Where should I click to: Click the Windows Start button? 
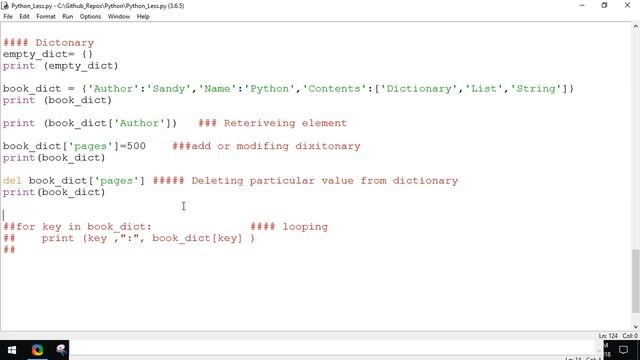point(12,350)
